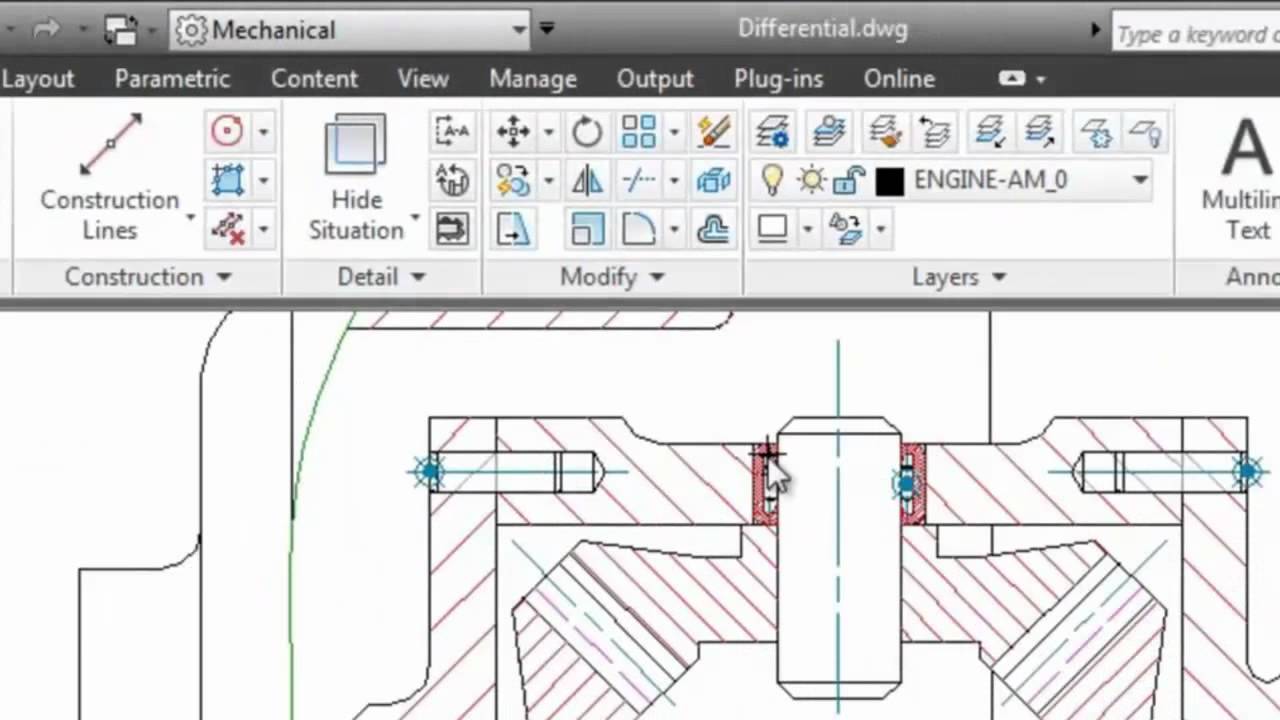This screenshot has width=1280, height=720.
Task: Click the scale area icon in Detail panel
Action: (x=453, y=180)
